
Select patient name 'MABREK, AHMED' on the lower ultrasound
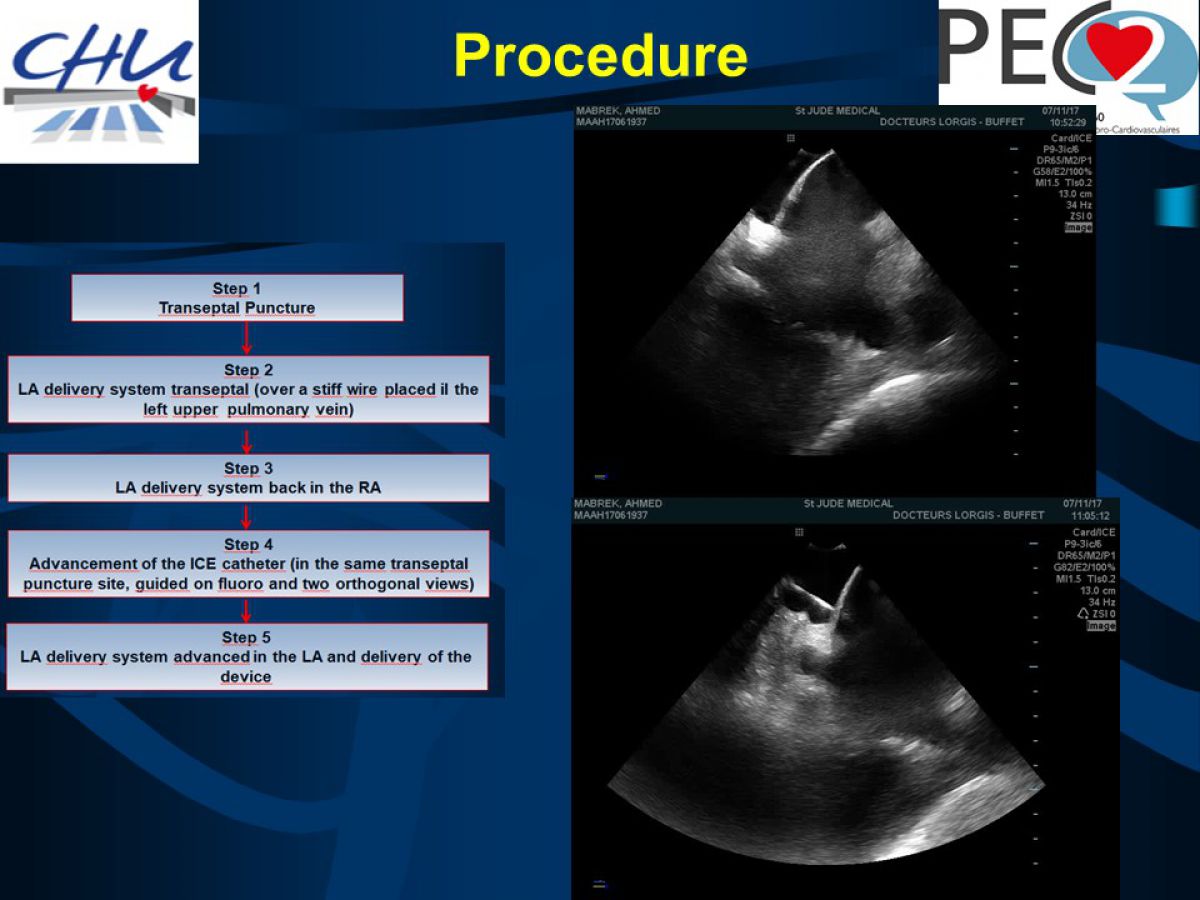click(x=618, y=504)
